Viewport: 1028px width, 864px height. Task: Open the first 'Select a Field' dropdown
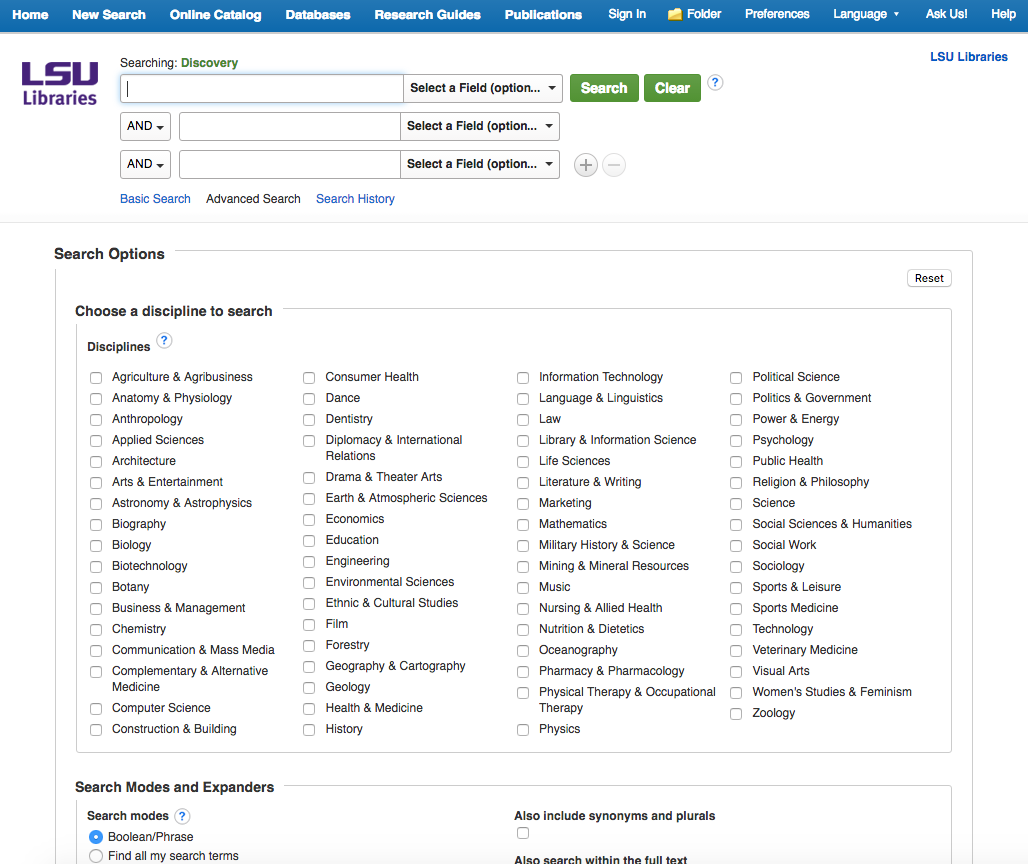tap(482, 88)
